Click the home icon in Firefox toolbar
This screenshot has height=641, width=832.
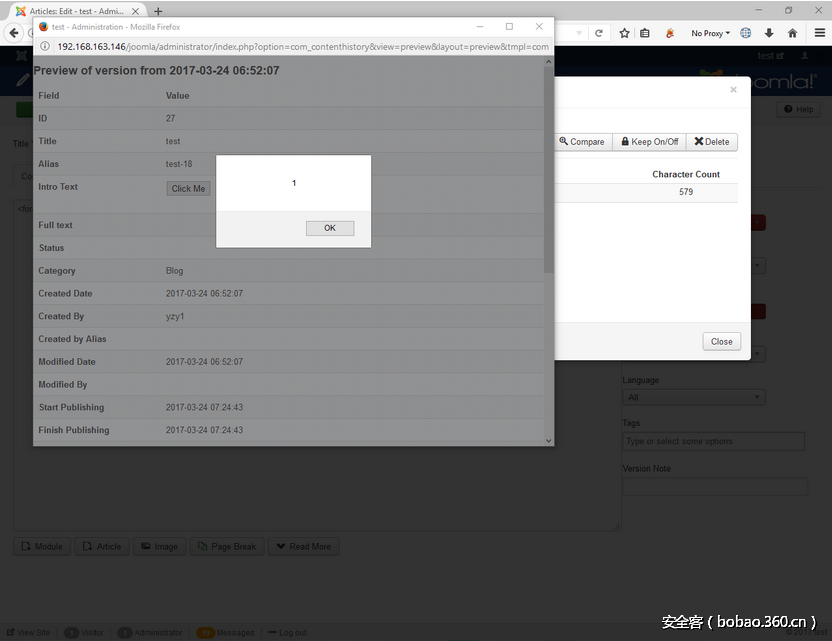[x=792, y=33]
